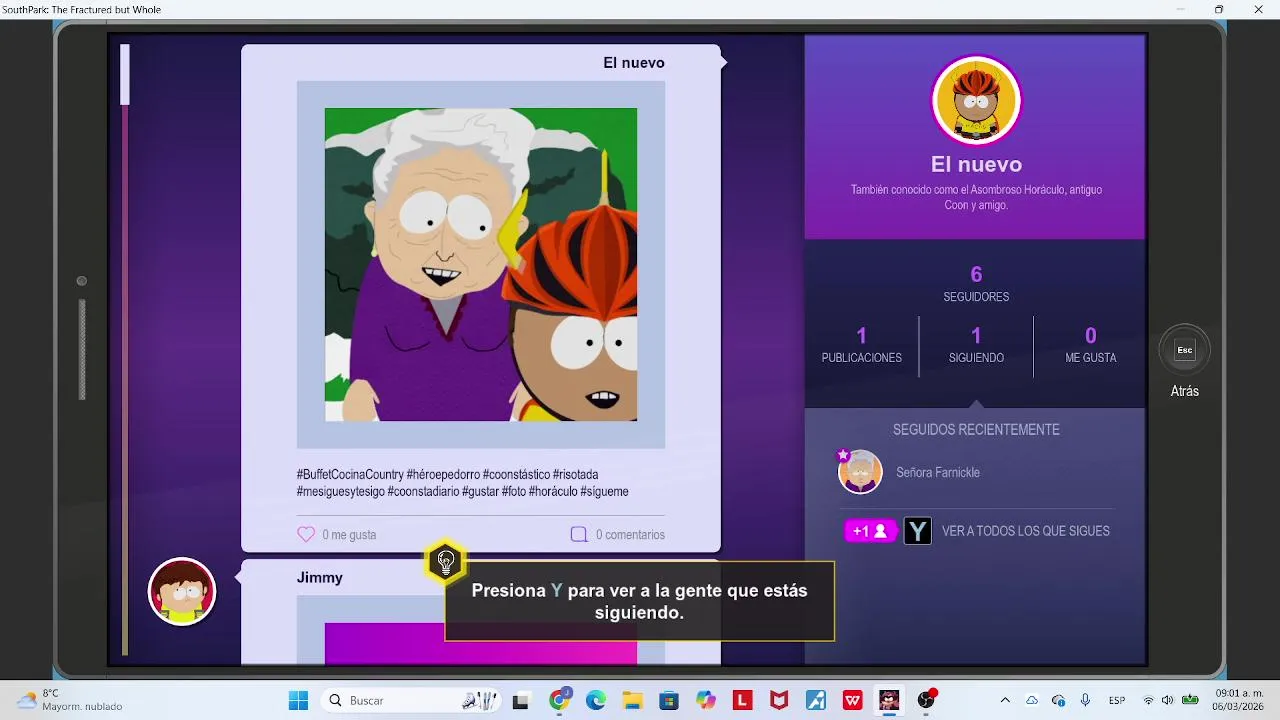
Task: Click '0 comentarios' on the post
Action: (630, 535)
